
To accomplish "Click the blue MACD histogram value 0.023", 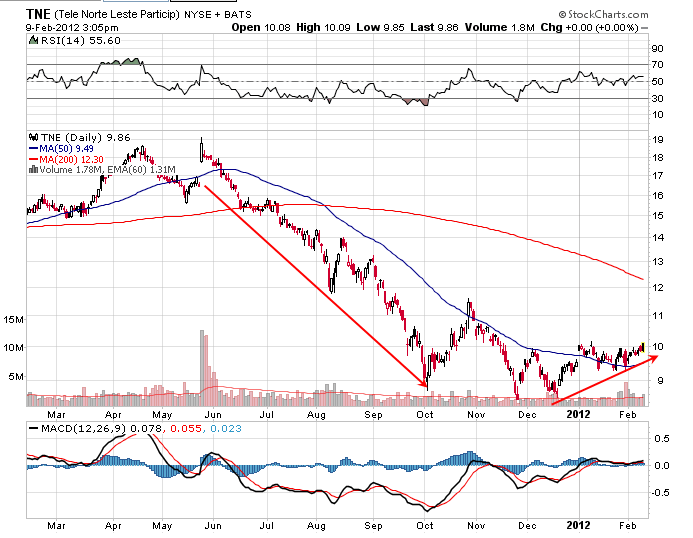I will tap(226, 428).
